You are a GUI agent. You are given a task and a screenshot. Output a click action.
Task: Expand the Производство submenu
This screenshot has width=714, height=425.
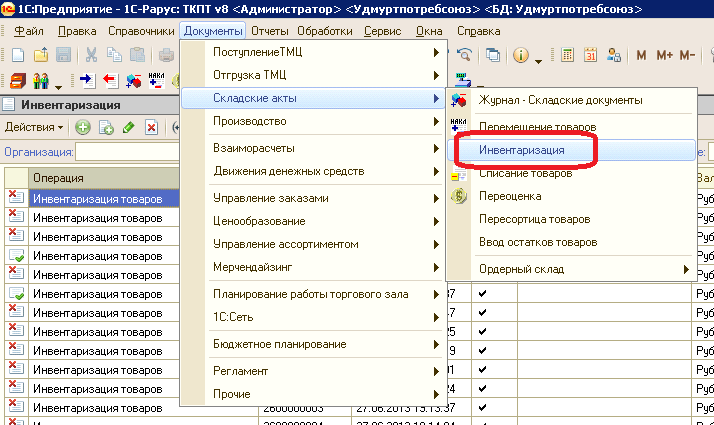313,121
